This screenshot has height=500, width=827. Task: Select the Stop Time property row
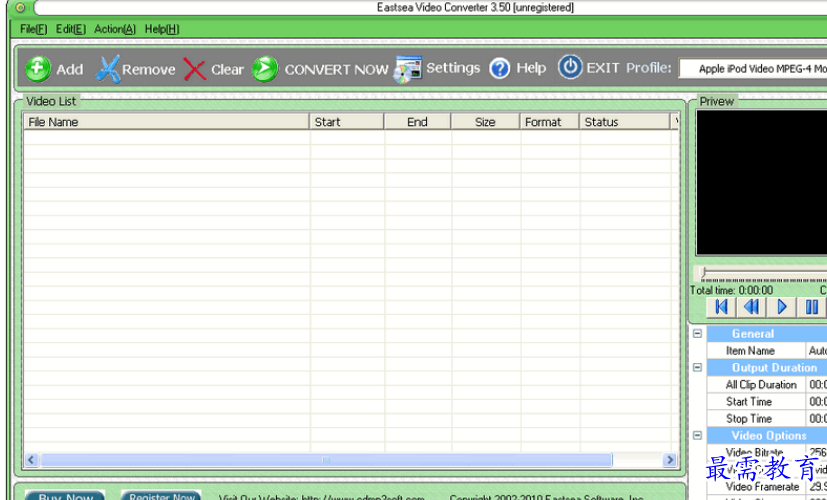767,418
